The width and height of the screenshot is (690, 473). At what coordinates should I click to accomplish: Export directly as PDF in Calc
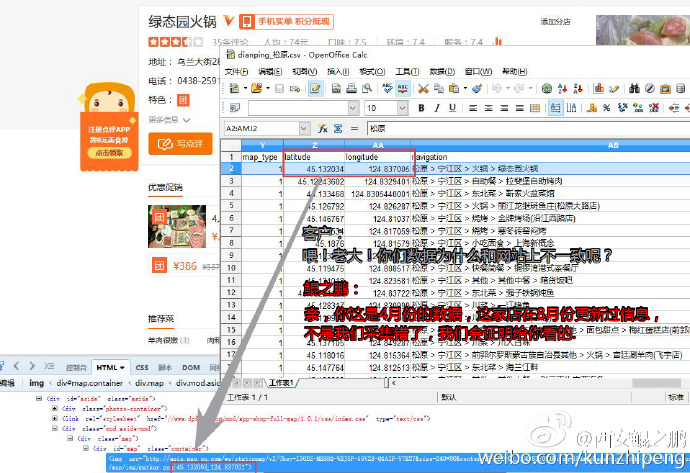coord(336,88)
